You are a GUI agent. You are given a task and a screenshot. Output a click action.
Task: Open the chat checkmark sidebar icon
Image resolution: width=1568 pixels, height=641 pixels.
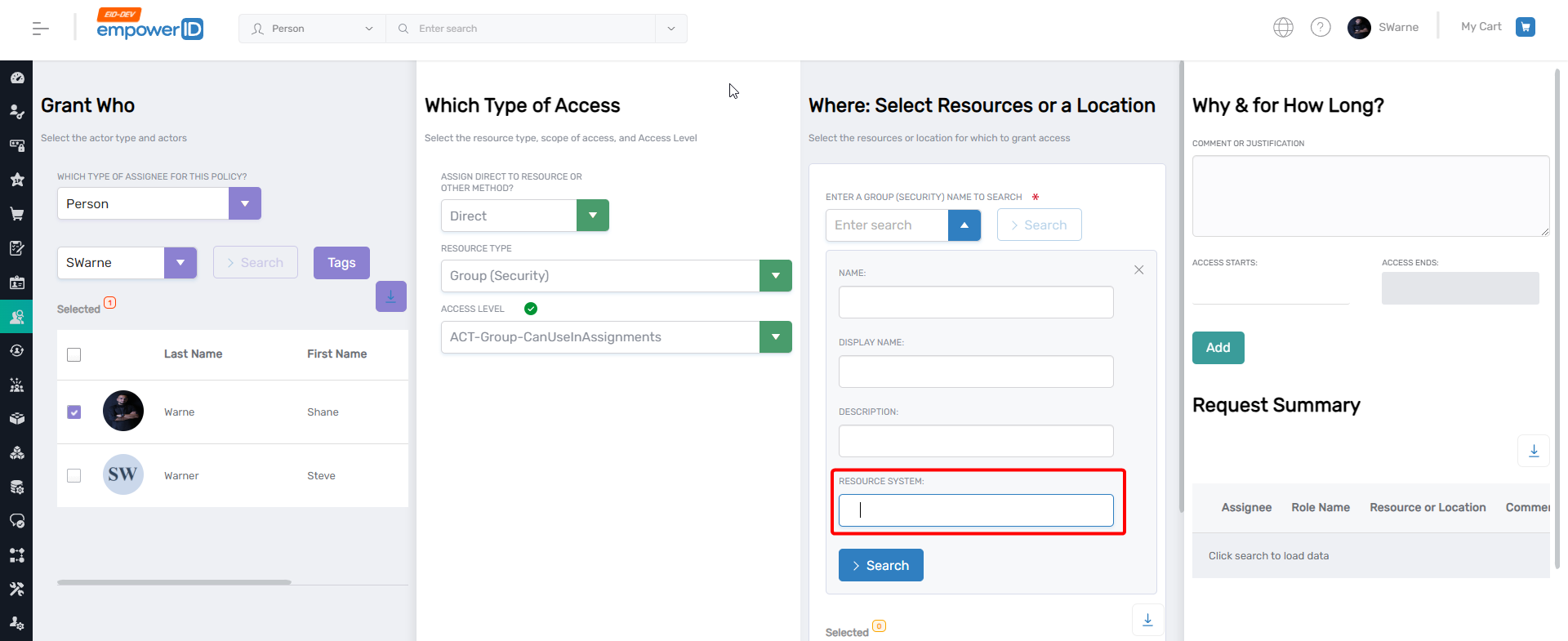coord(16,521)
